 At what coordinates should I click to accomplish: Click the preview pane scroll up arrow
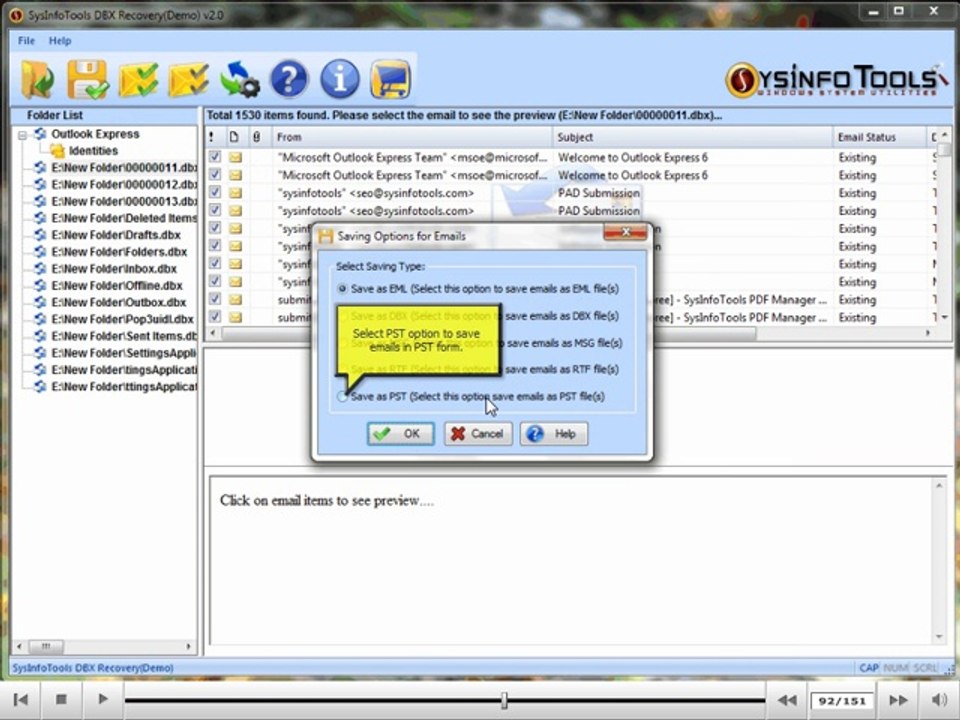click(939, 486)
